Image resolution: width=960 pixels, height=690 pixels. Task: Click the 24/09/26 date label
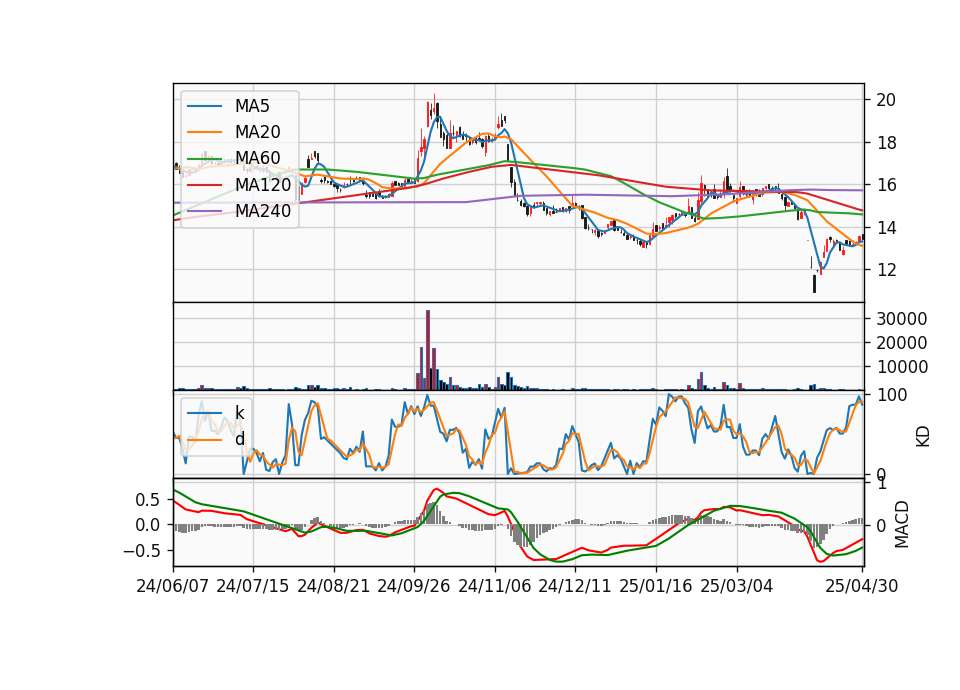coord(414,586)
